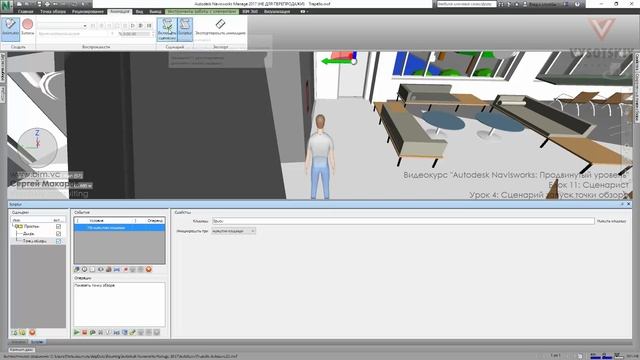Click the playback time field in the ribbon
Screen dimensions: 640x360
click(x=136, y=34)
